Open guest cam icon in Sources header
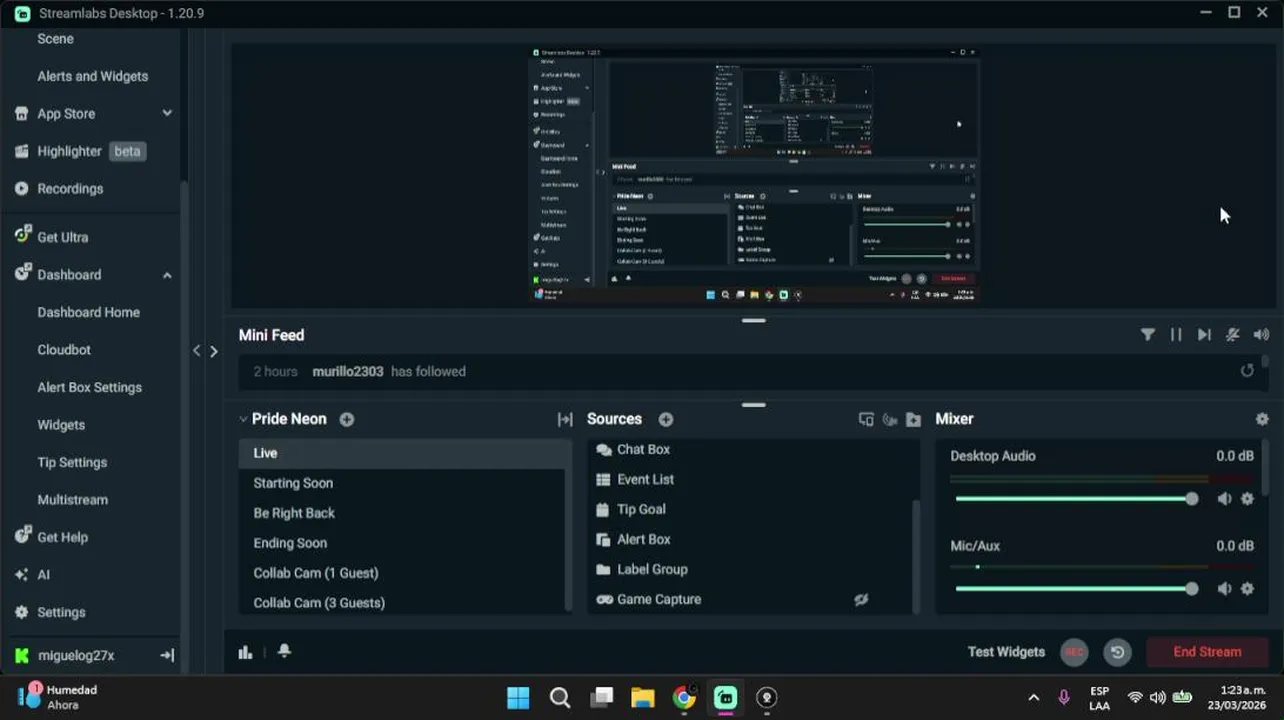 [890, 420]
